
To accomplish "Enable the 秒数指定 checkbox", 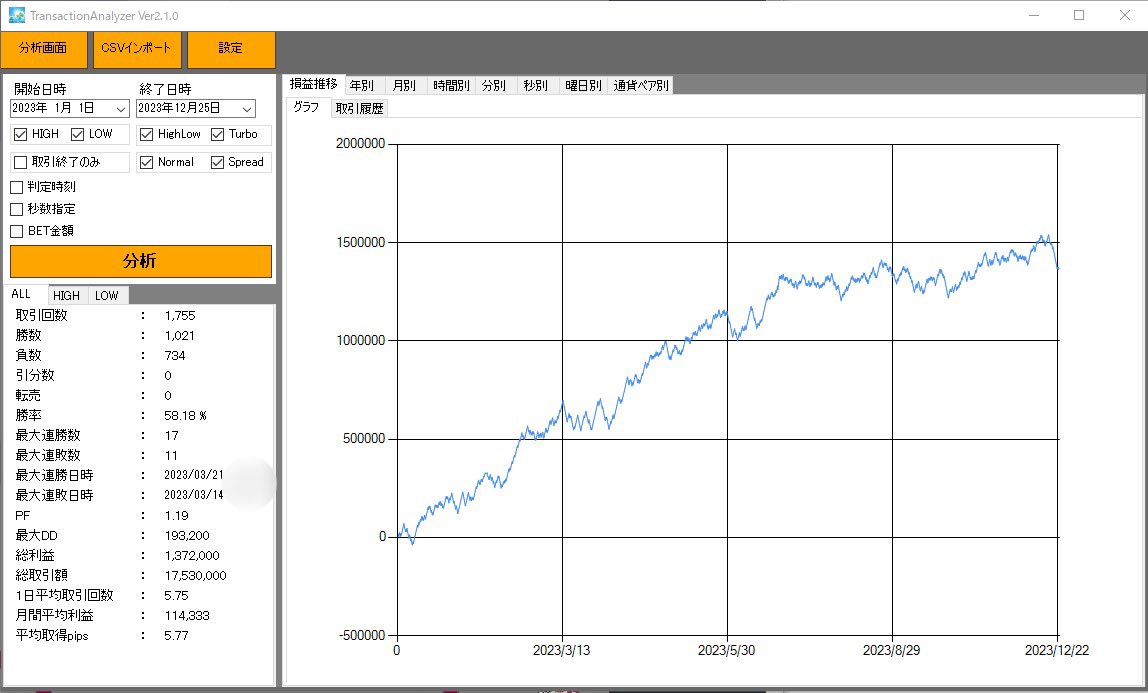I will coord(17,209).
